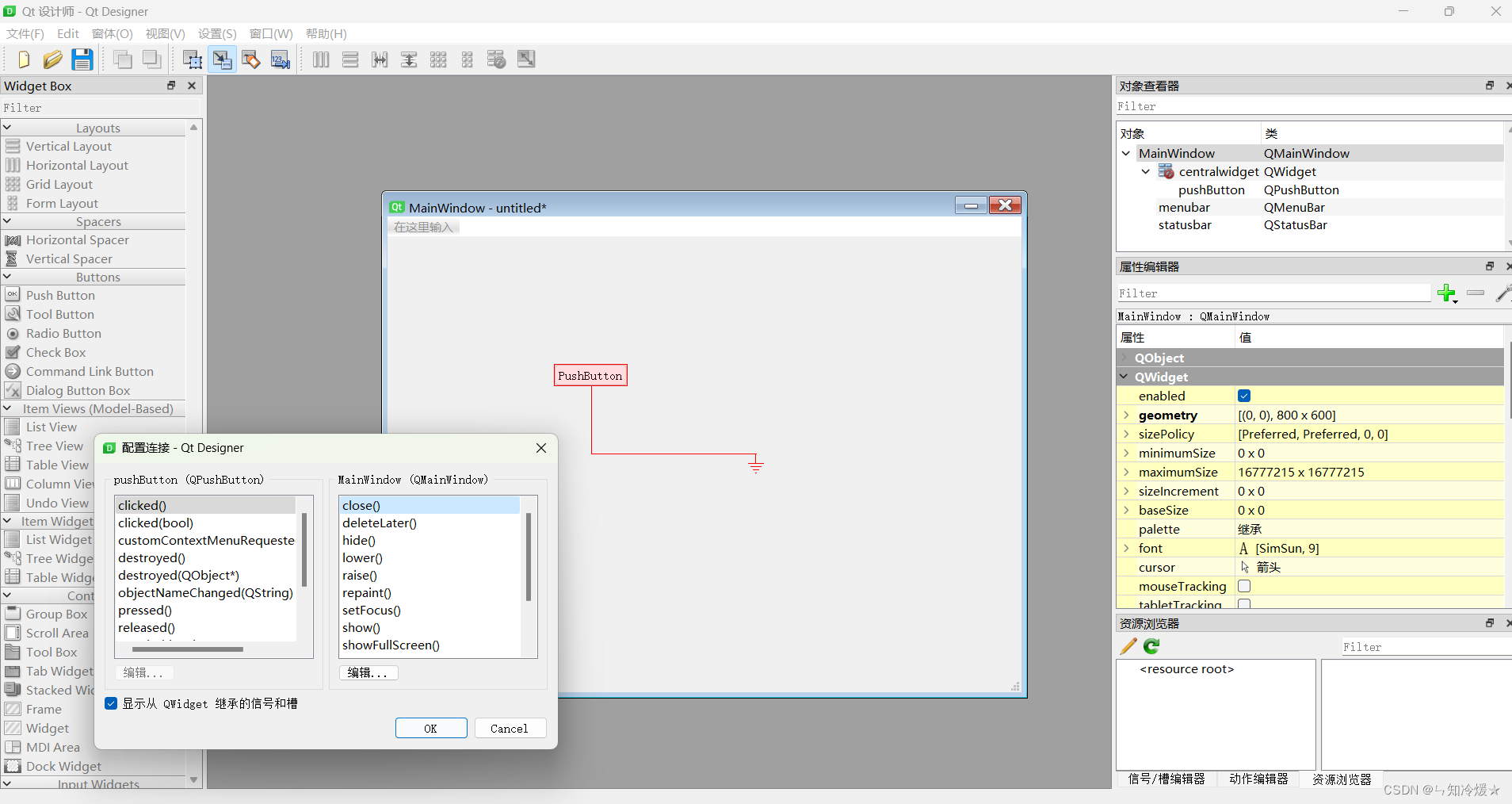Click the New Form toolbar icon
Screen dimensions: 1512x804
click(x=23, y=59)
